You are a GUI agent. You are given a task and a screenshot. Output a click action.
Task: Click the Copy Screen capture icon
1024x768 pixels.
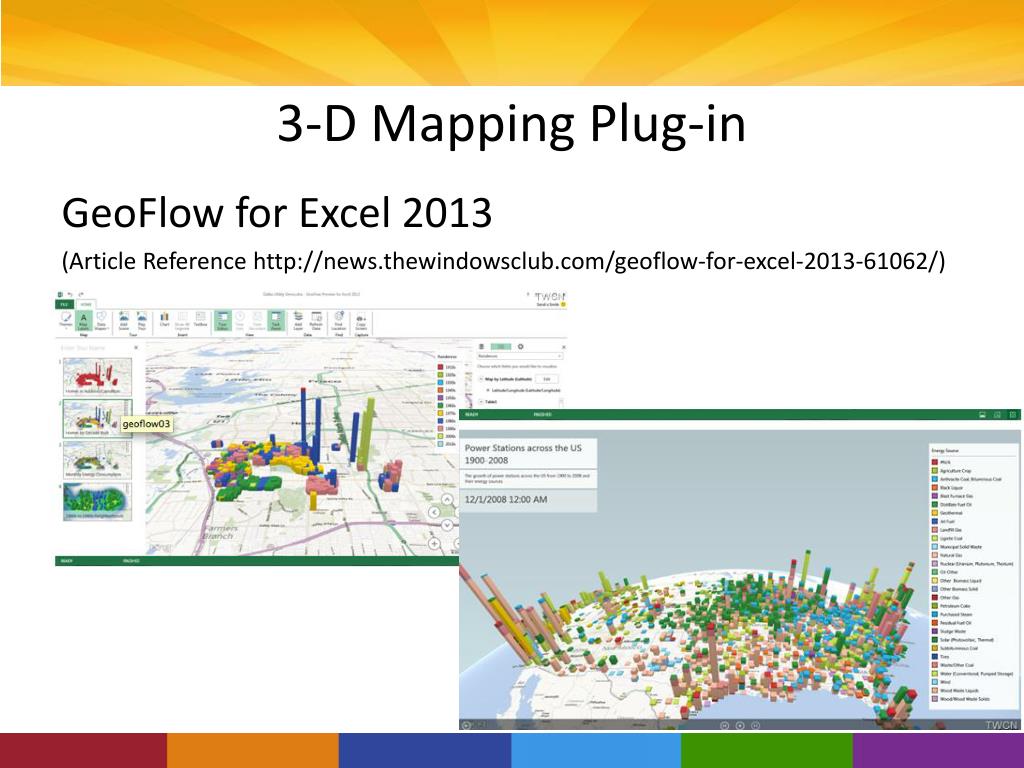click(x=361, y=321)
